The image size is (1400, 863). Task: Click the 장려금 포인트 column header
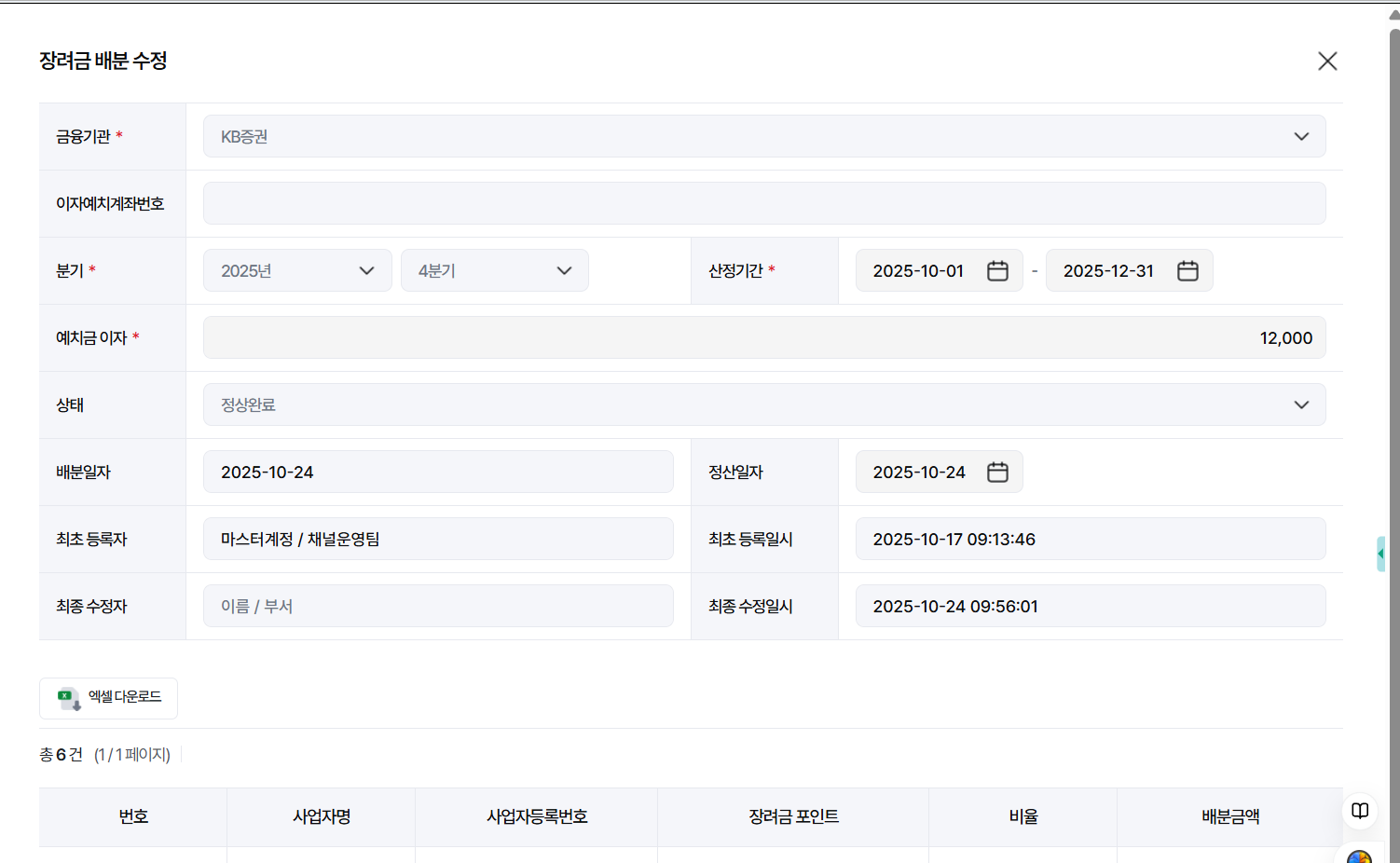793,816
